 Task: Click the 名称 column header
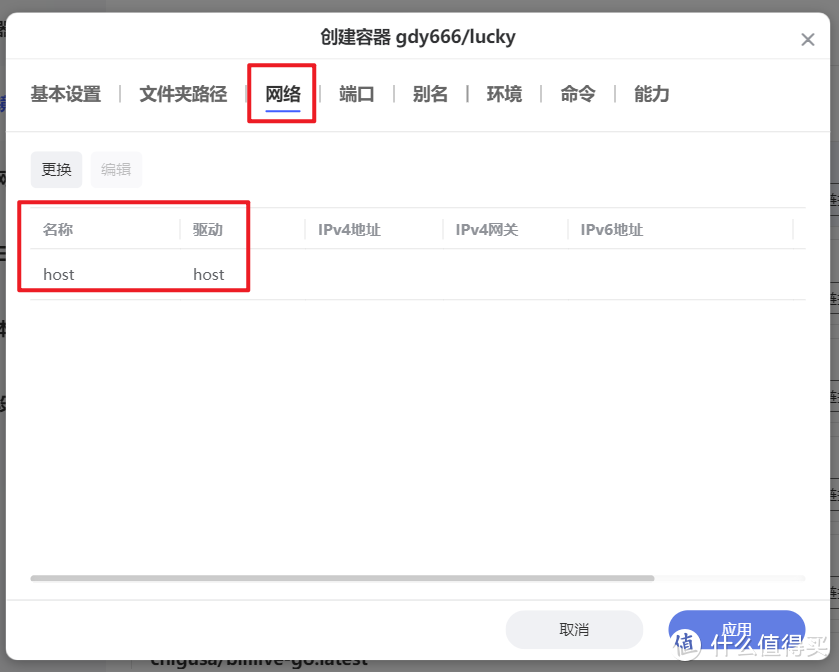59,229
